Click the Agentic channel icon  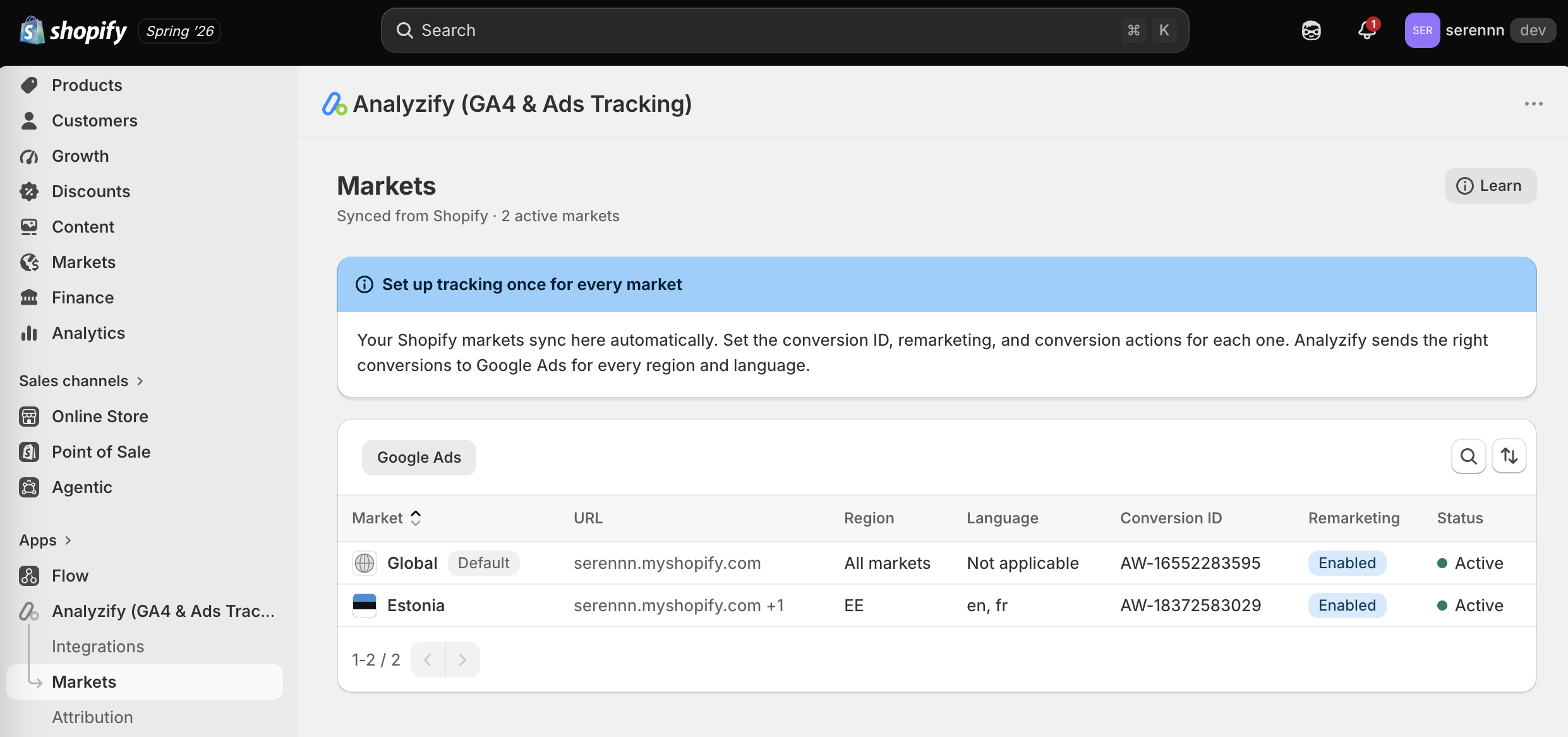tap(29, 487)
